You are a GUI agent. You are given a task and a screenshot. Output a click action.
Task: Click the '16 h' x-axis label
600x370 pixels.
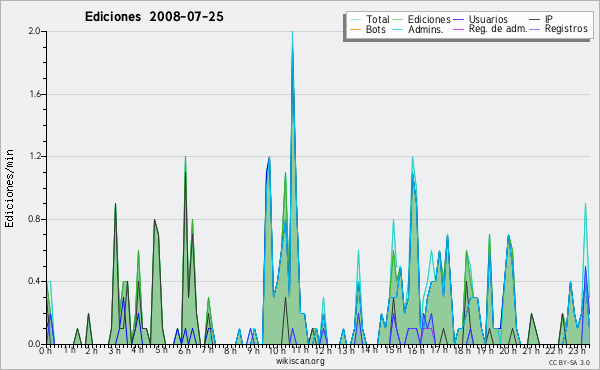[x=416, y=350]
